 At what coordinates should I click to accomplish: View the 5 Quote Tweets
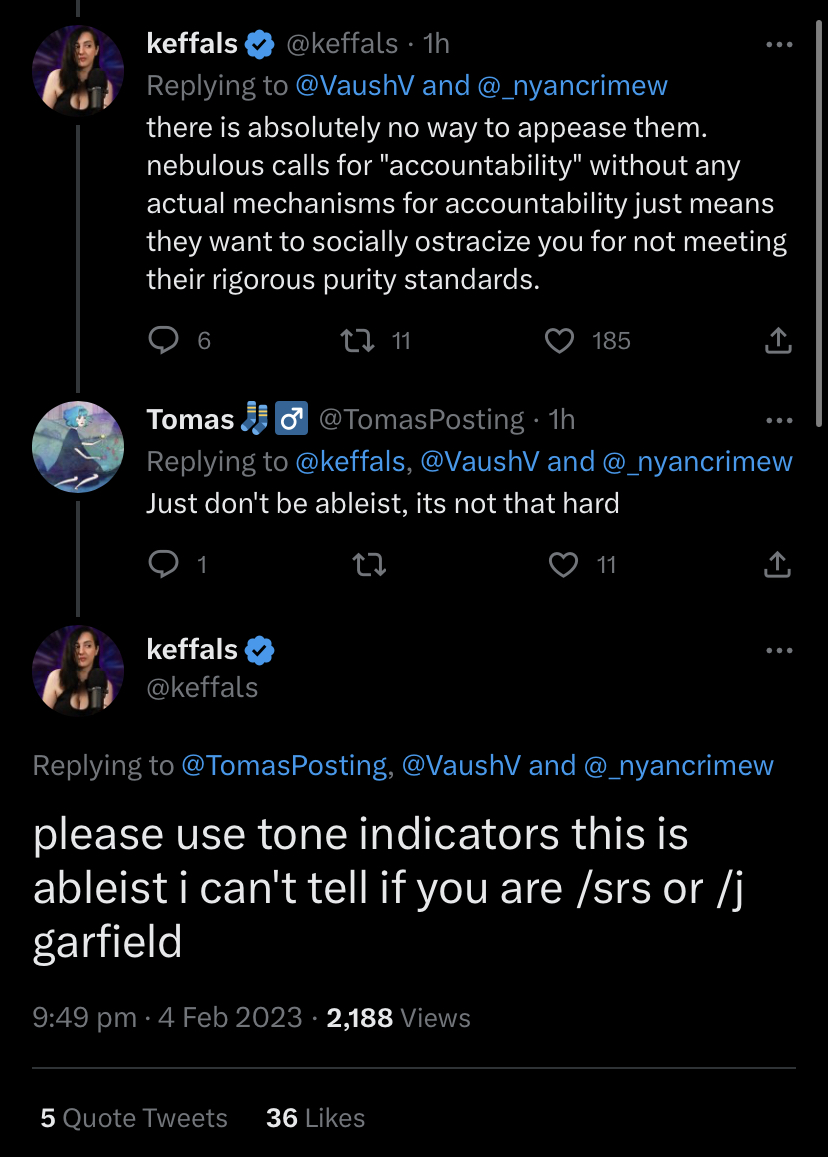click(x=134, y=1118)
